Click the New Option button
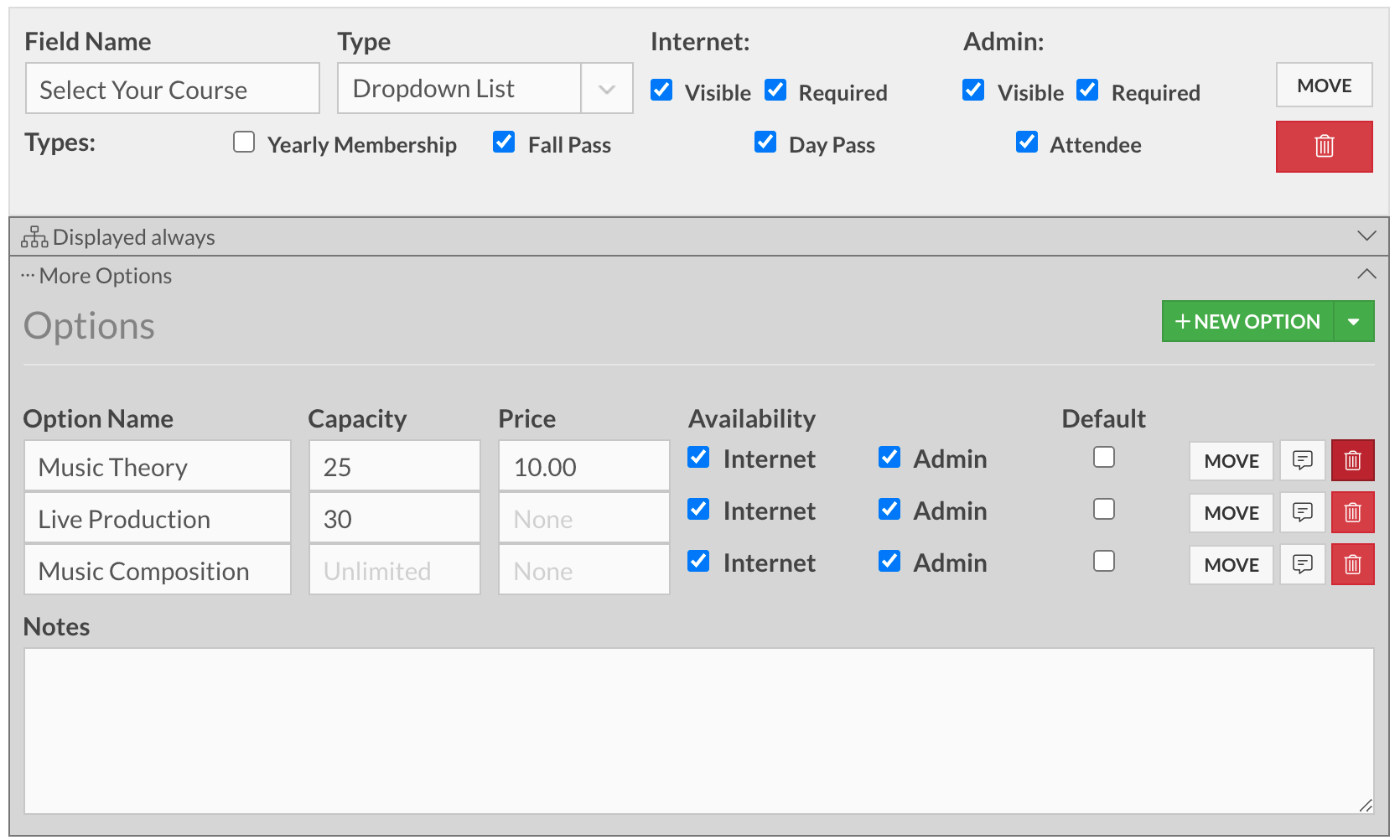The height and width of the screenshot is (840, 1400). [1247, 321]
